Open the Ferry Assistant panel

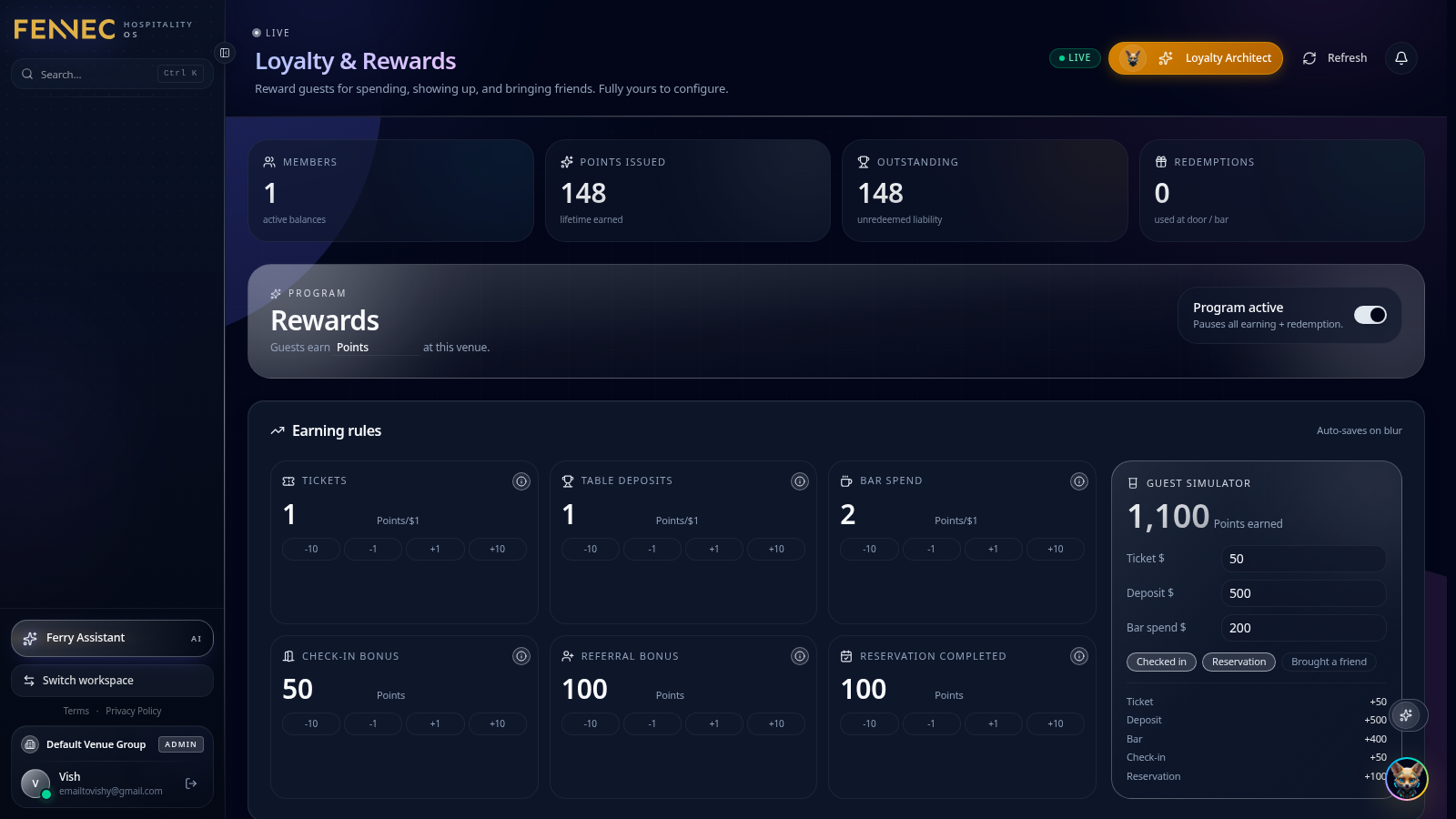coord(112,638)
